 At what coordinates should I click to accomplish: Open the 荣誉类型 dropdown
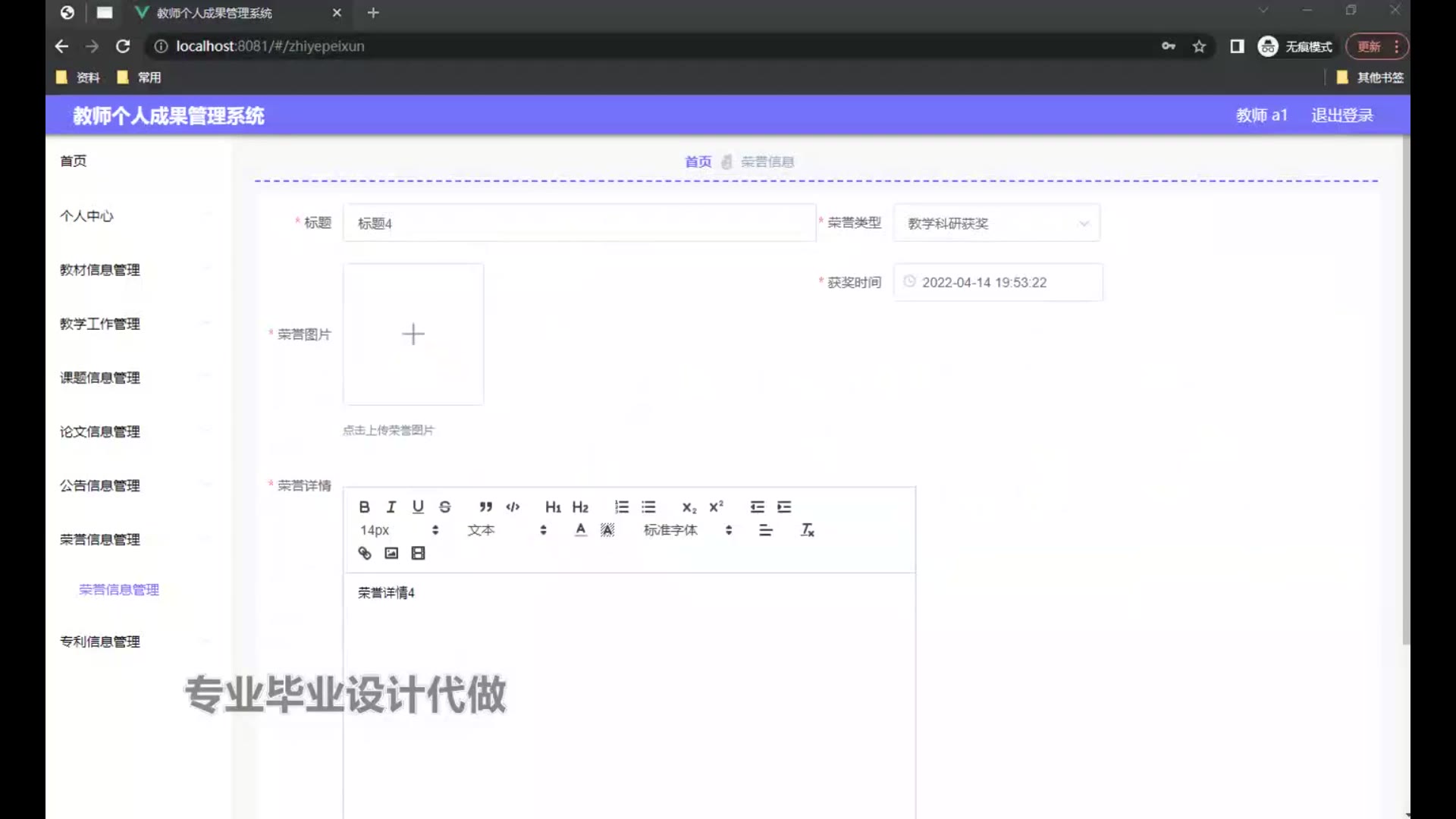[x=996, y=223]
